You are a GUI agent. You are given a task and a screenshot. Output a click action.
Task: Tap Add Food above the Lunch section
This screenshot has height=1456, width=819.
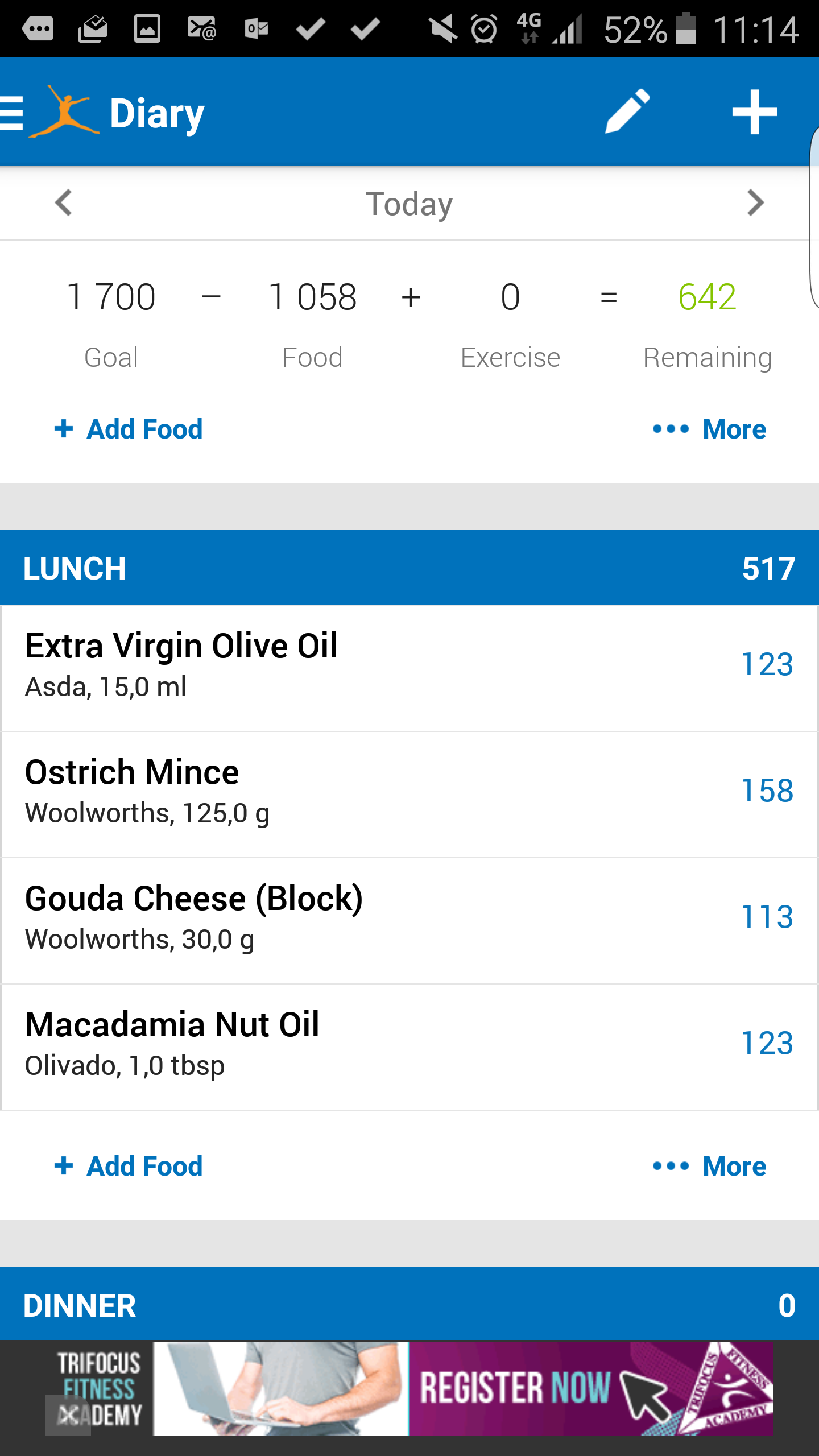pos(129,429)
